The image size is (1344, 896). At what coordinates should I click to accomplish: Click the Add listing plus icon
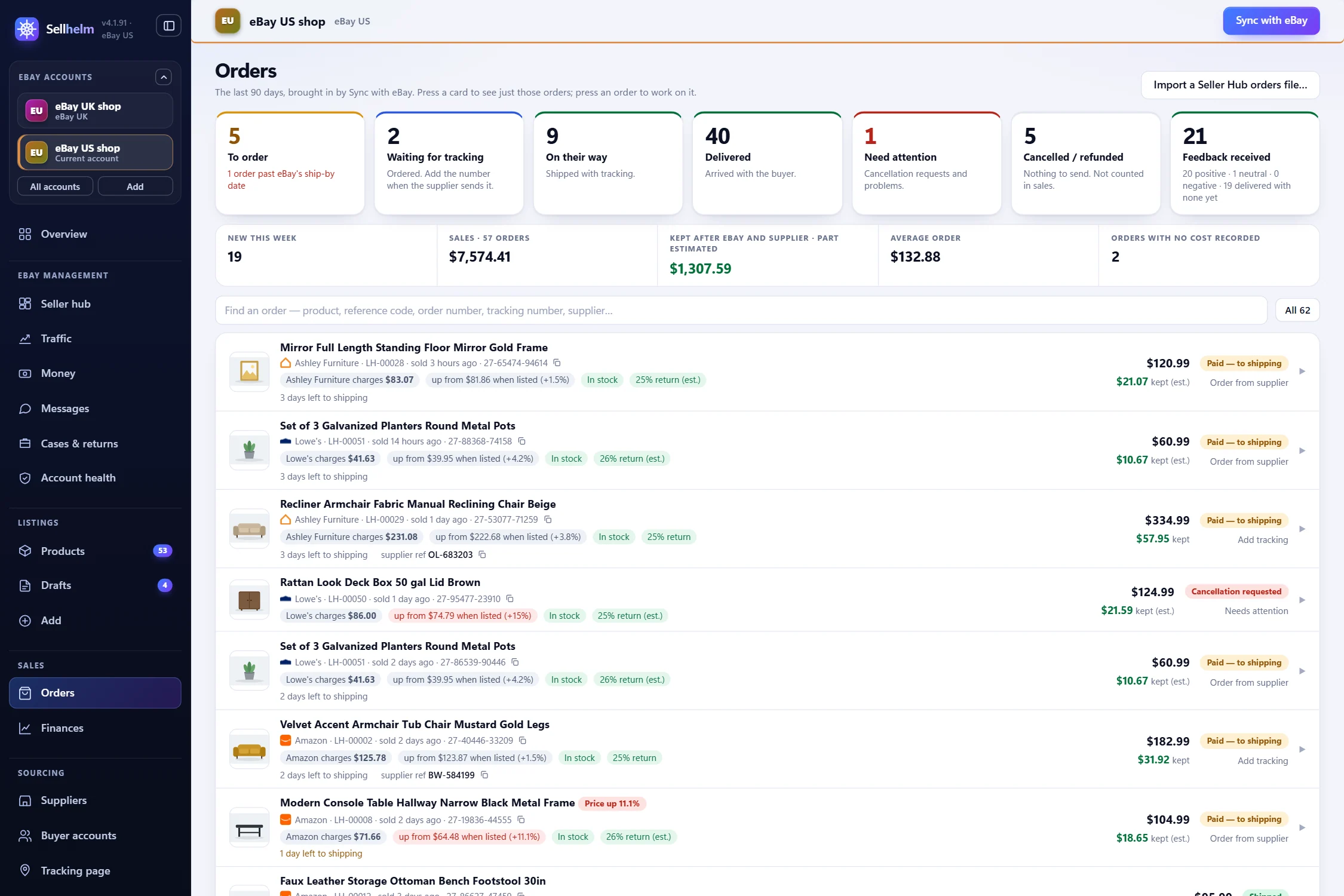(25, 621)
